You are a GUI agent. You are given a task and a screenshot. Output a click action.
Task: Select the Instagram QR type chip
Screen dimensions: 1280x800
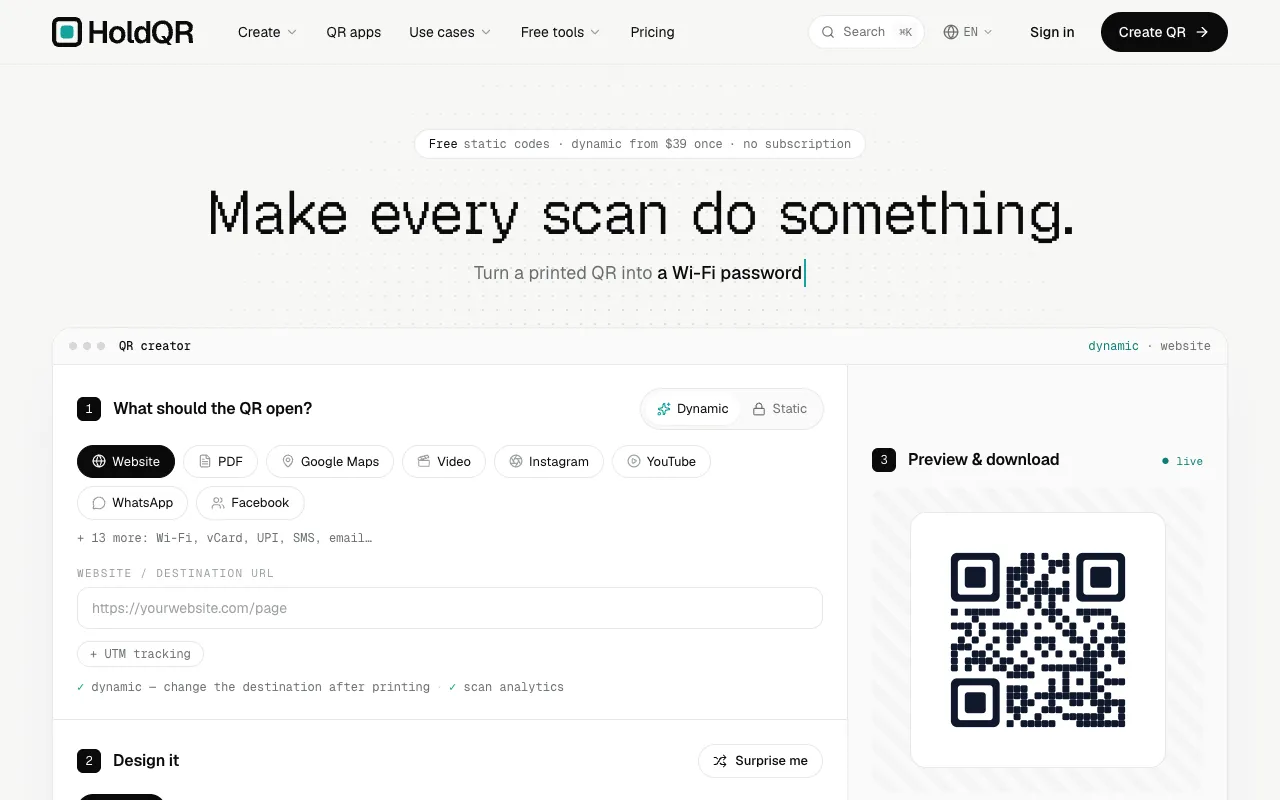pos(549,461)
